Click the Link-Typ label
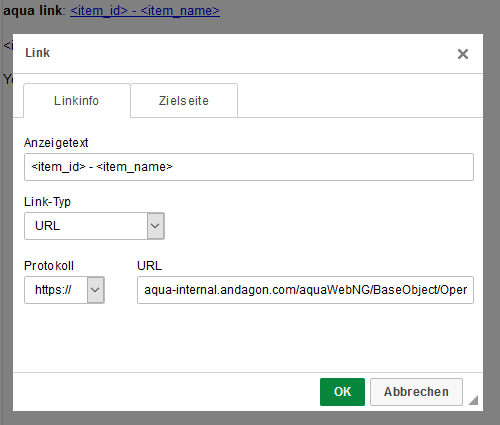500x425 pixels. tap(47, 202)
